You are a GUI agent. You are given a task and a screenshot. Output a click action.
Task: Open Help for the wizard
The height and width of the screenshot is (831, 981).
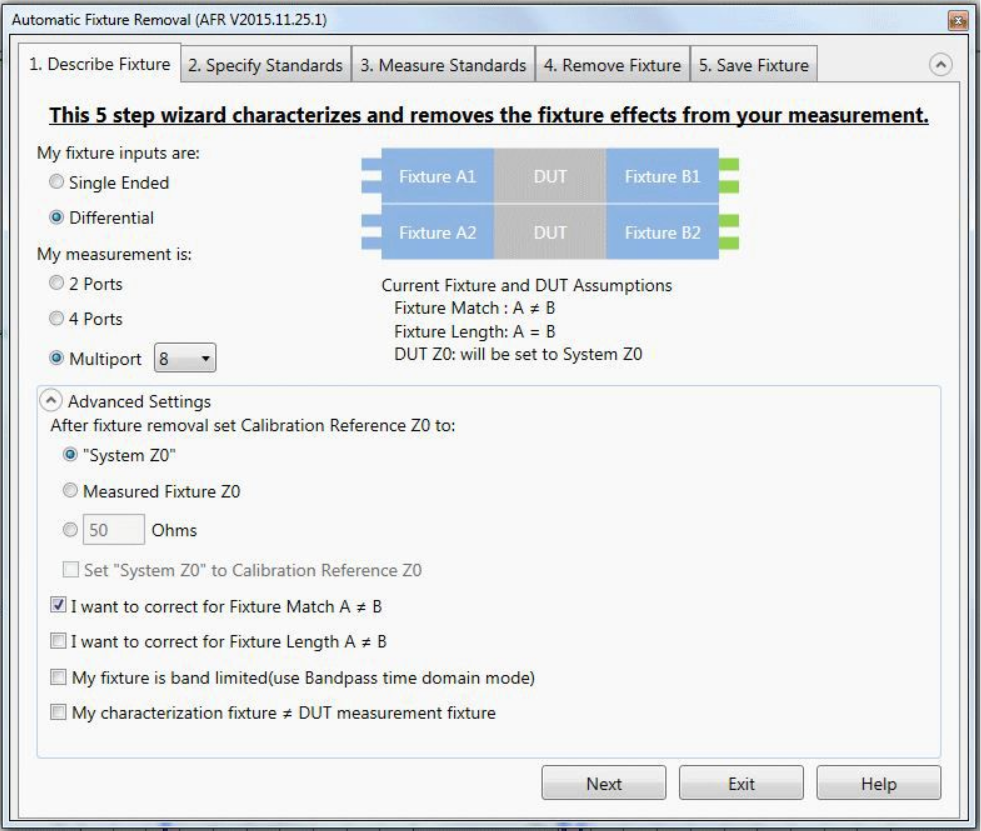point(878,783)
